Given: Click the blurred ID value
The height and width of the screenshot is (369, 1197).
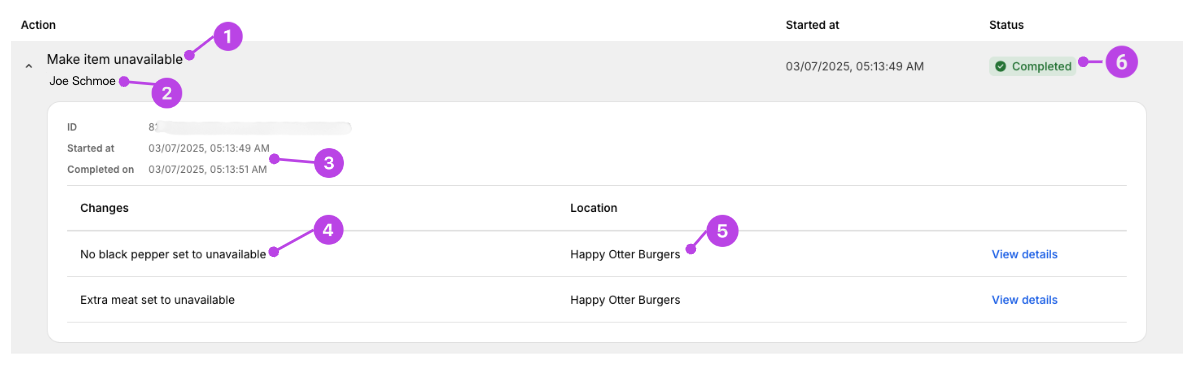Looking at the screenshot, I should click(250, 127).
